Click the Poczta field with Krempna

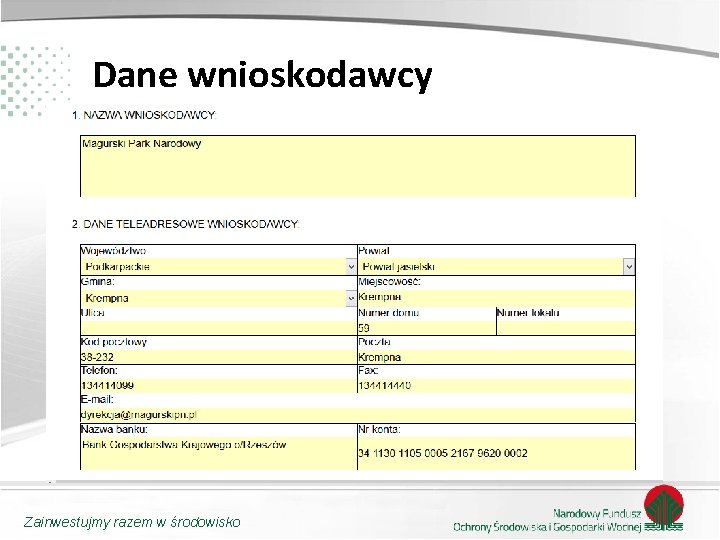click(496, 357)
